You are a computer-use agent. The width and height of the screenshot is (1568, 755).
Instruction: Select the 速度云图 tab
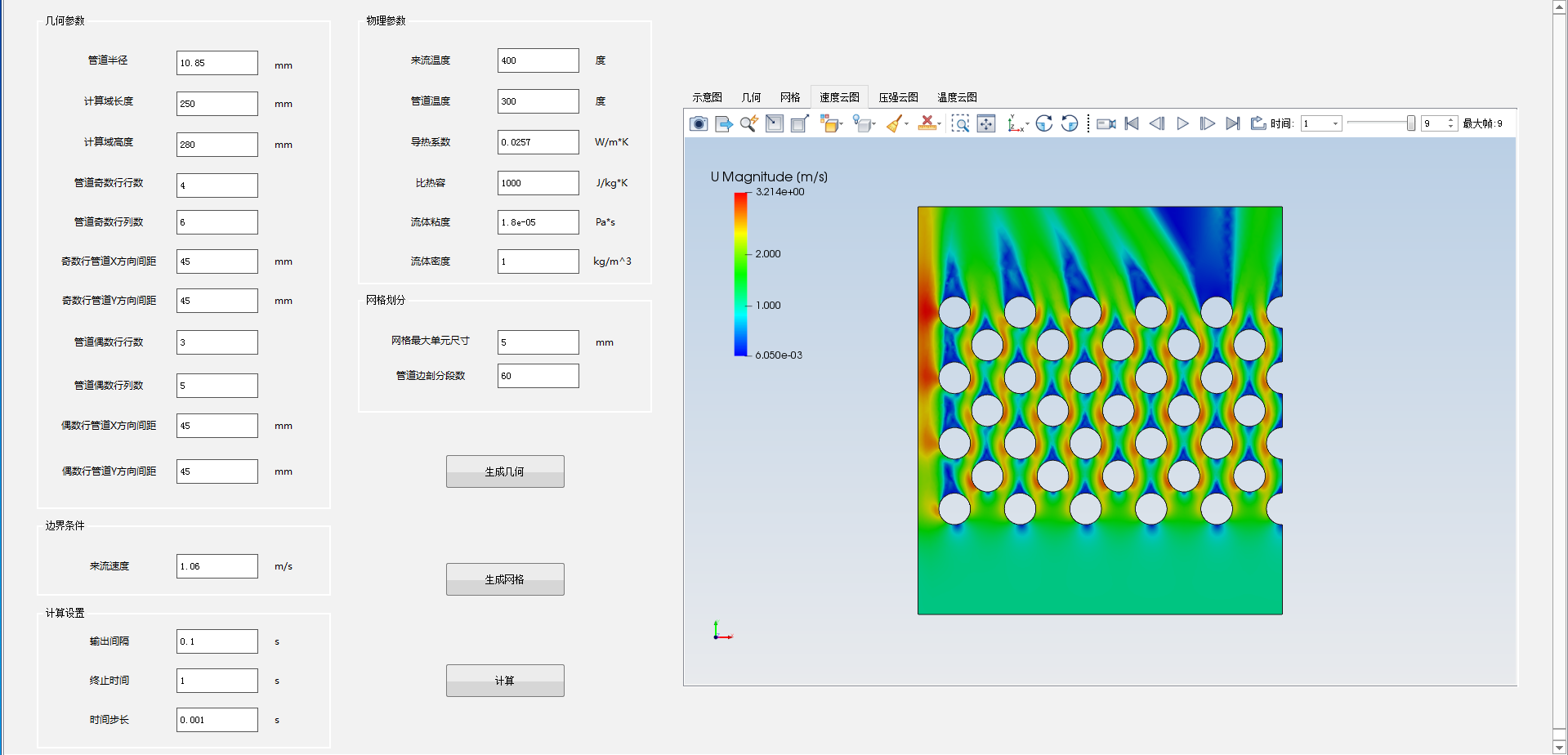(839, 97)
